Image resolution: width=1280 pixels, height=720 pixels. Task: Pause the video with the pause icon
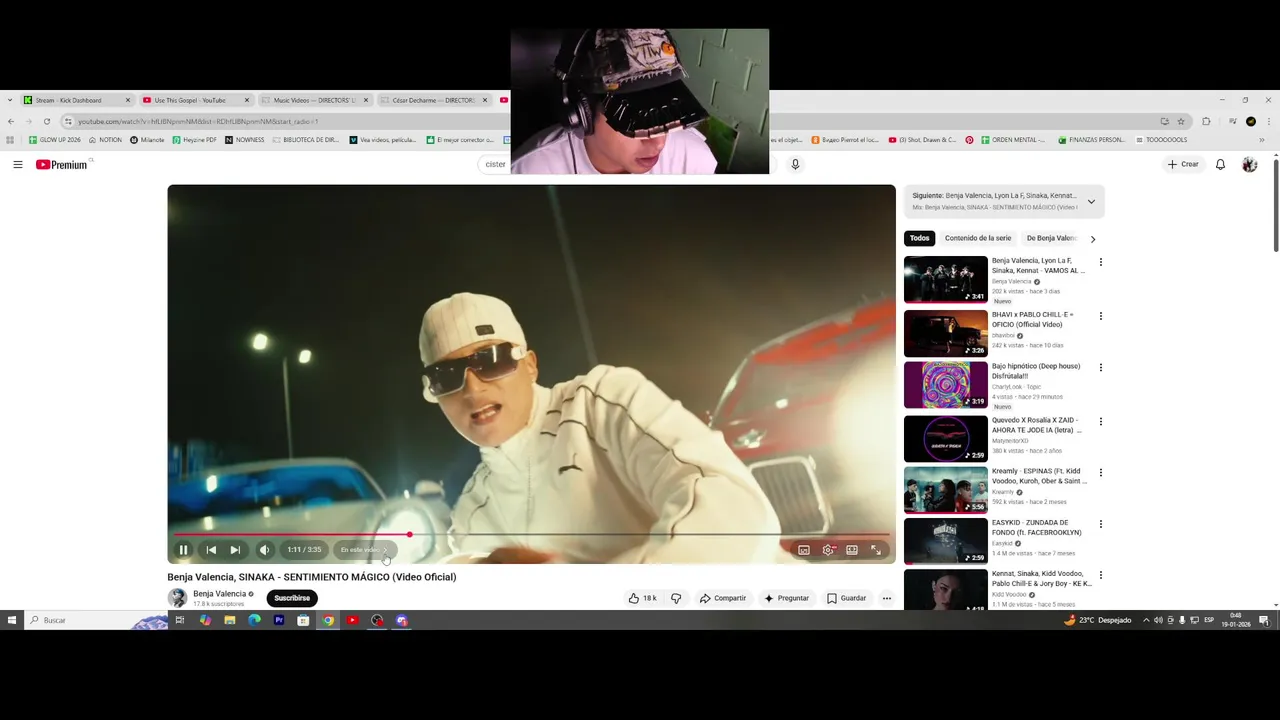(183, 550)
